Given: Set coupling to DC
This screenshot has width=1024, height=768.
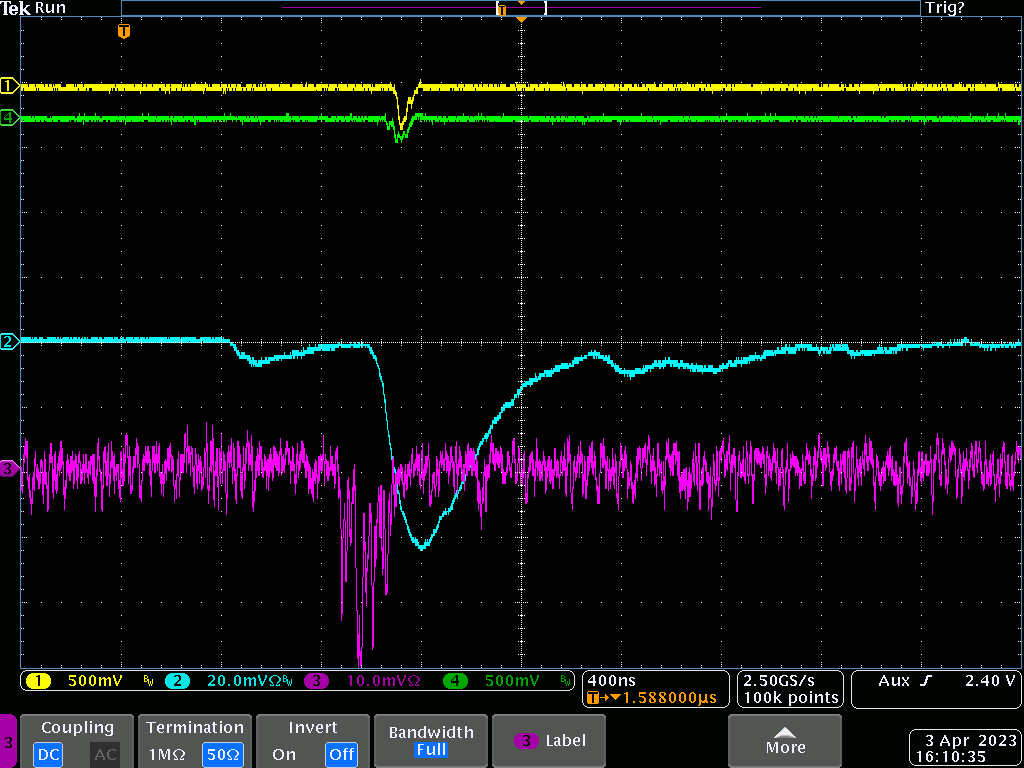Looking at the screenshot, I should tap(48, 754).
